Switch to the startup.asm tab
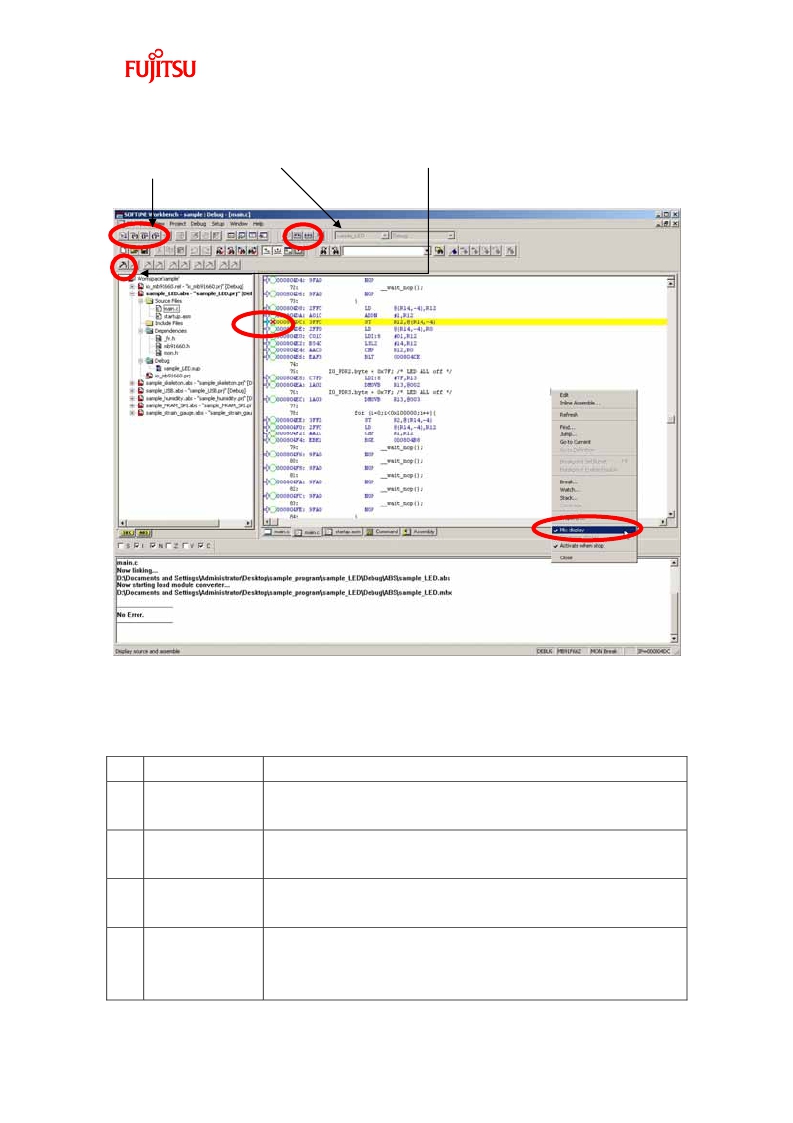Viewport: 793px width, 1123px height. [x=342, y=532]
